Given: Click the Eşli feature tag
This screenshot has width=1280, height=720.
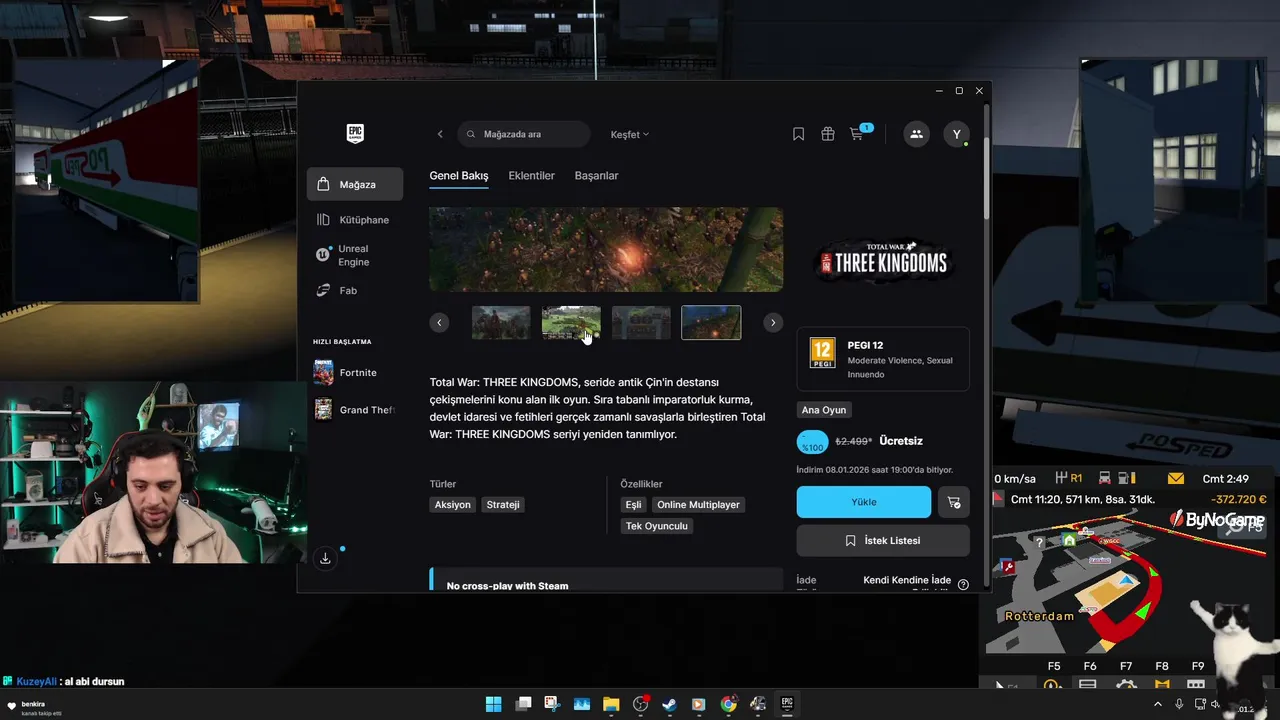Looking at the screenshot, I should point(633,505).
